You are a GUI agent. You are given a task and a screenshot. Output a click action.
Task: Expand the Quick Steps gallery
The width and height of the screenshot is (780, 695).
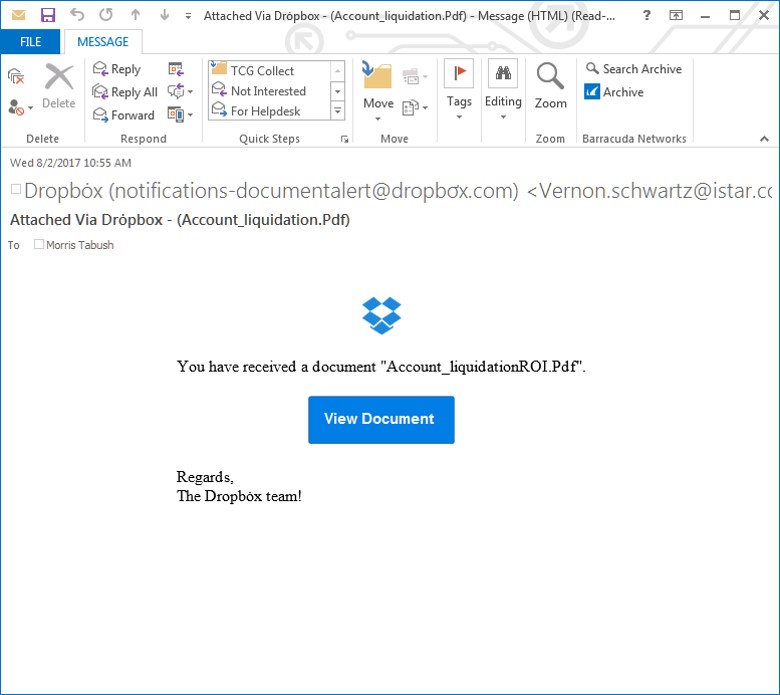tap(338, 111)
